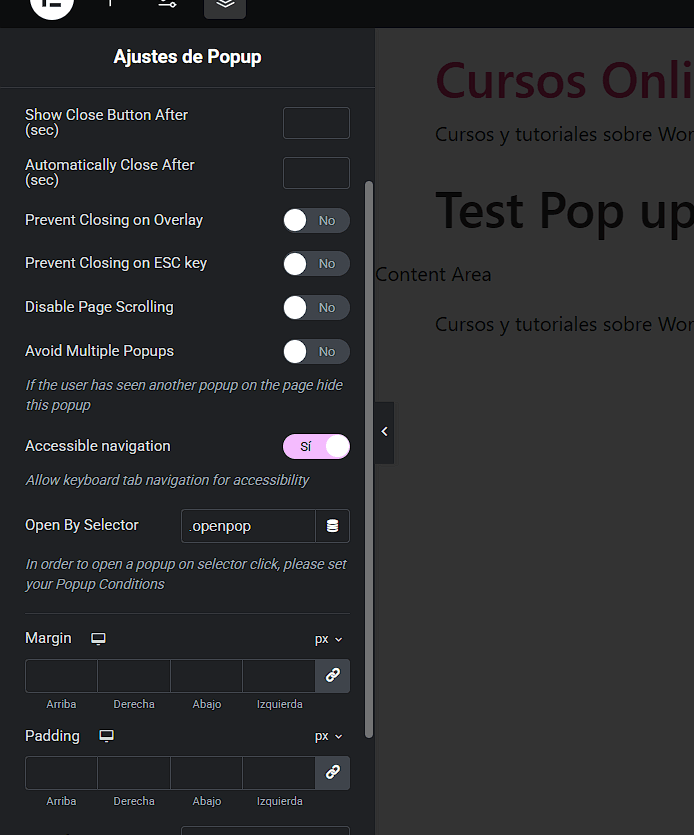Open the Margin px unit dropdown
Image resolution: width=694 pixels, height=835 pixels.
click(328, 639)
